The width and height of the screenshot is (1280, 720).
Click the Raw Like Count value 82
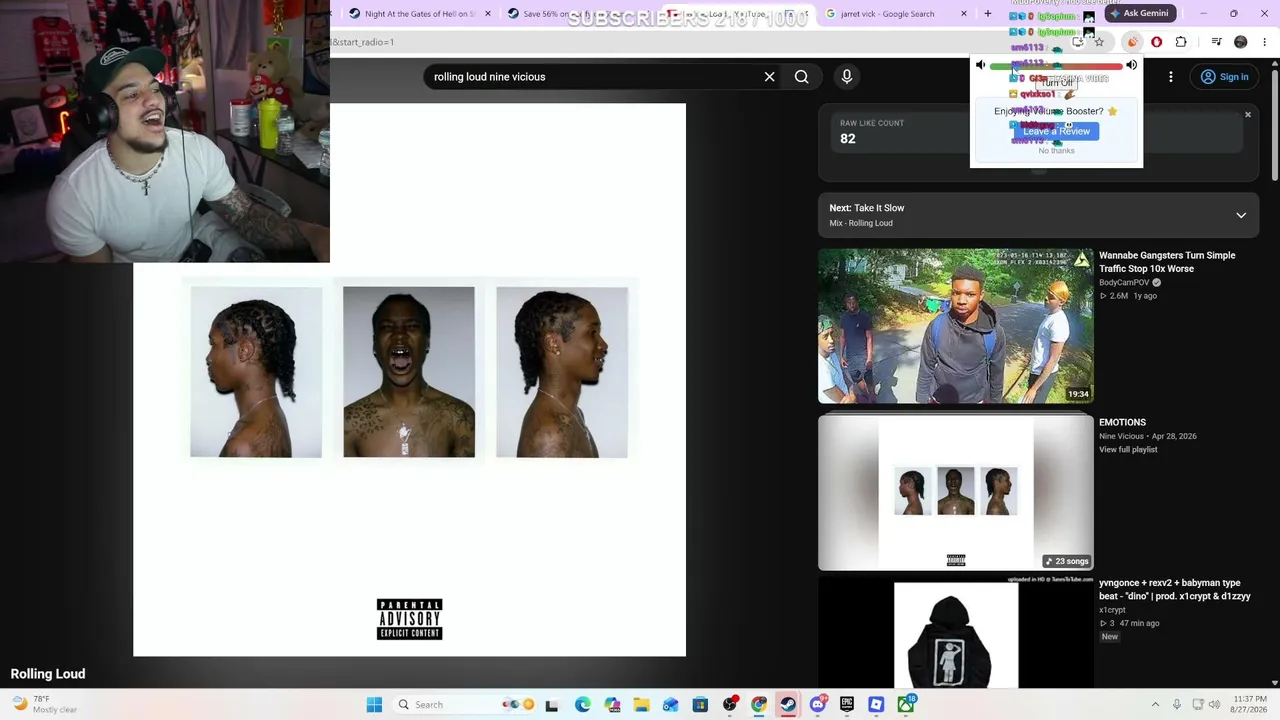pyautogui.click(x=848, y=139)
